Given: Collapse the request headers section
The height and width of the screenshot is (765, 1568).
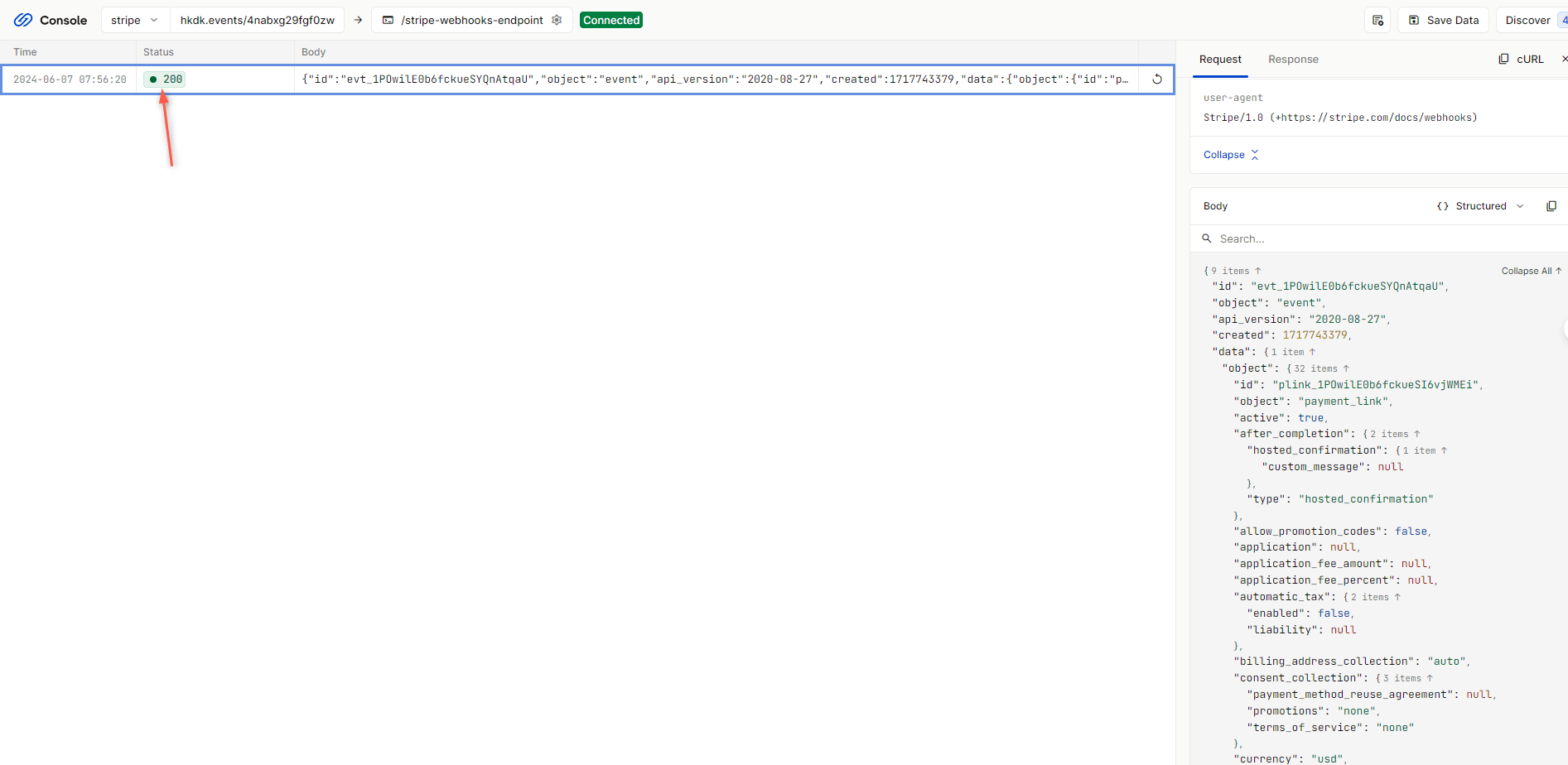Looking at the screenshot, I should pyautogui.click(x=1230, y=155).
